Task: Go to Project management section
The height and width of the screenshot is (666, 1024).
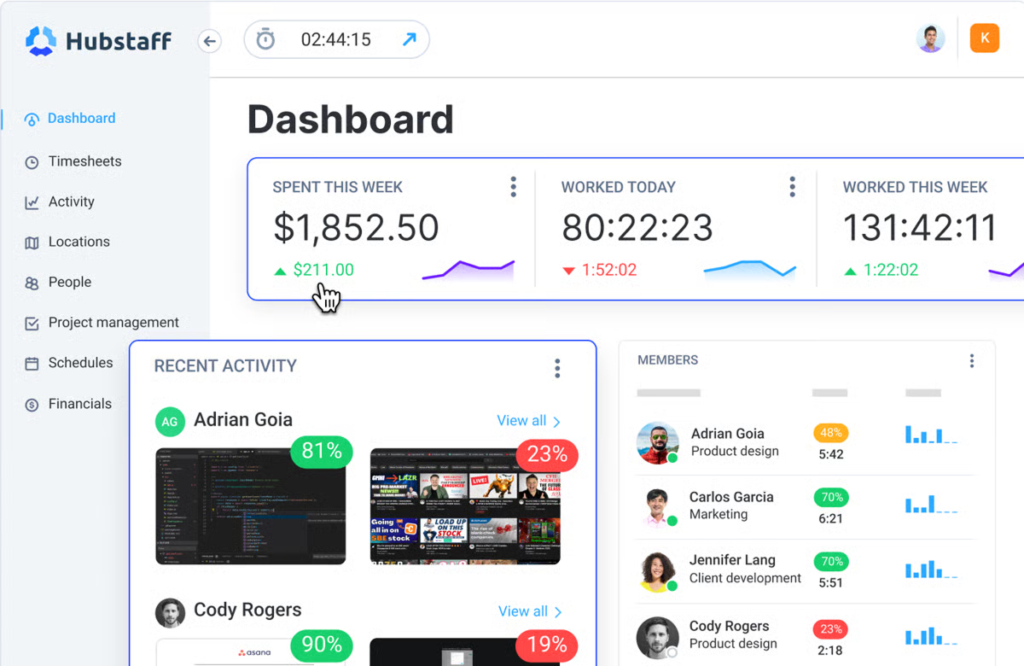Action: [113, 322]
